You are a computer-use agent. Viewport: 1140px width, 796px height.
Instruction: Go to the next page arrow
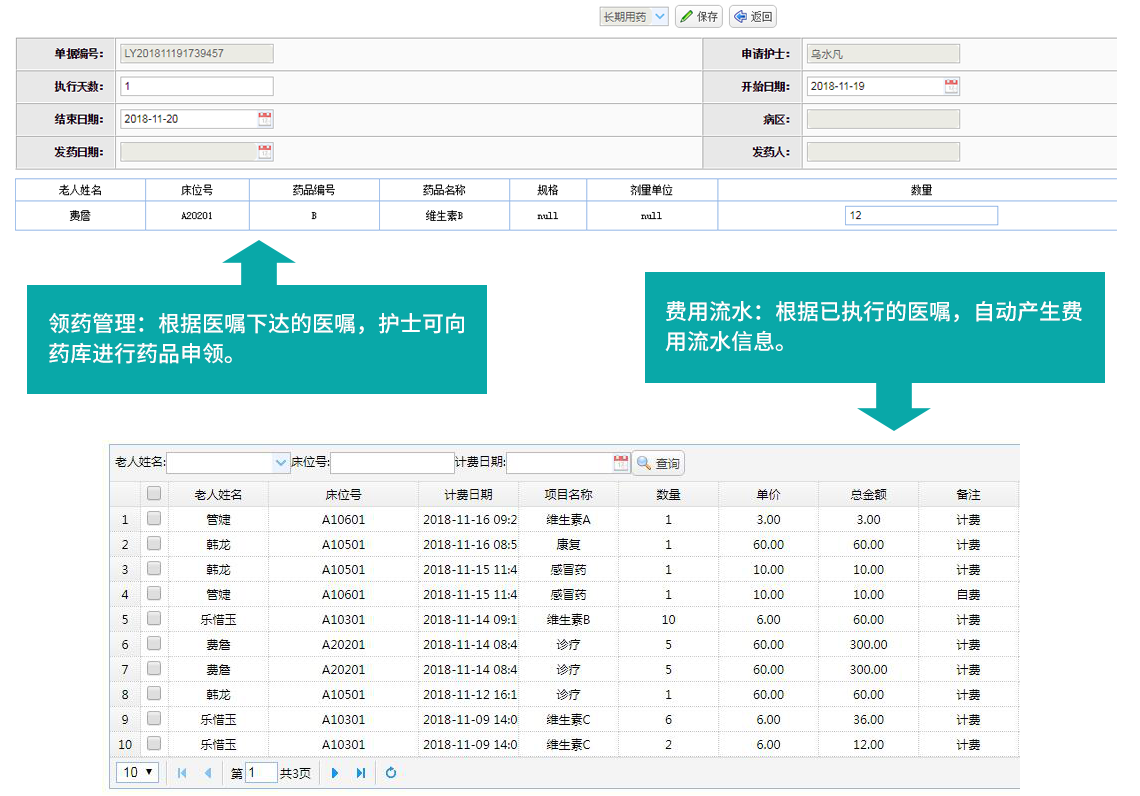(x=335, y=773)
